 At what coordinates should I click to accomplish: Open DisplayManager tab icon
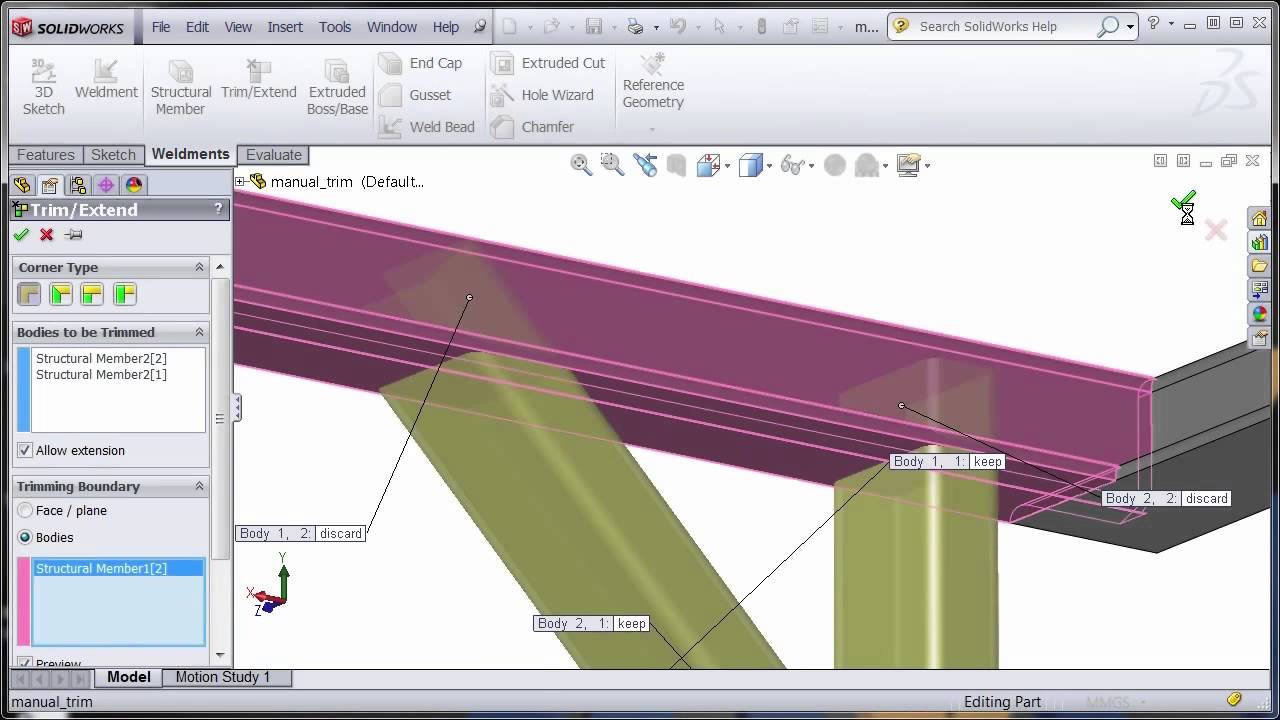(x=134, y=185)
